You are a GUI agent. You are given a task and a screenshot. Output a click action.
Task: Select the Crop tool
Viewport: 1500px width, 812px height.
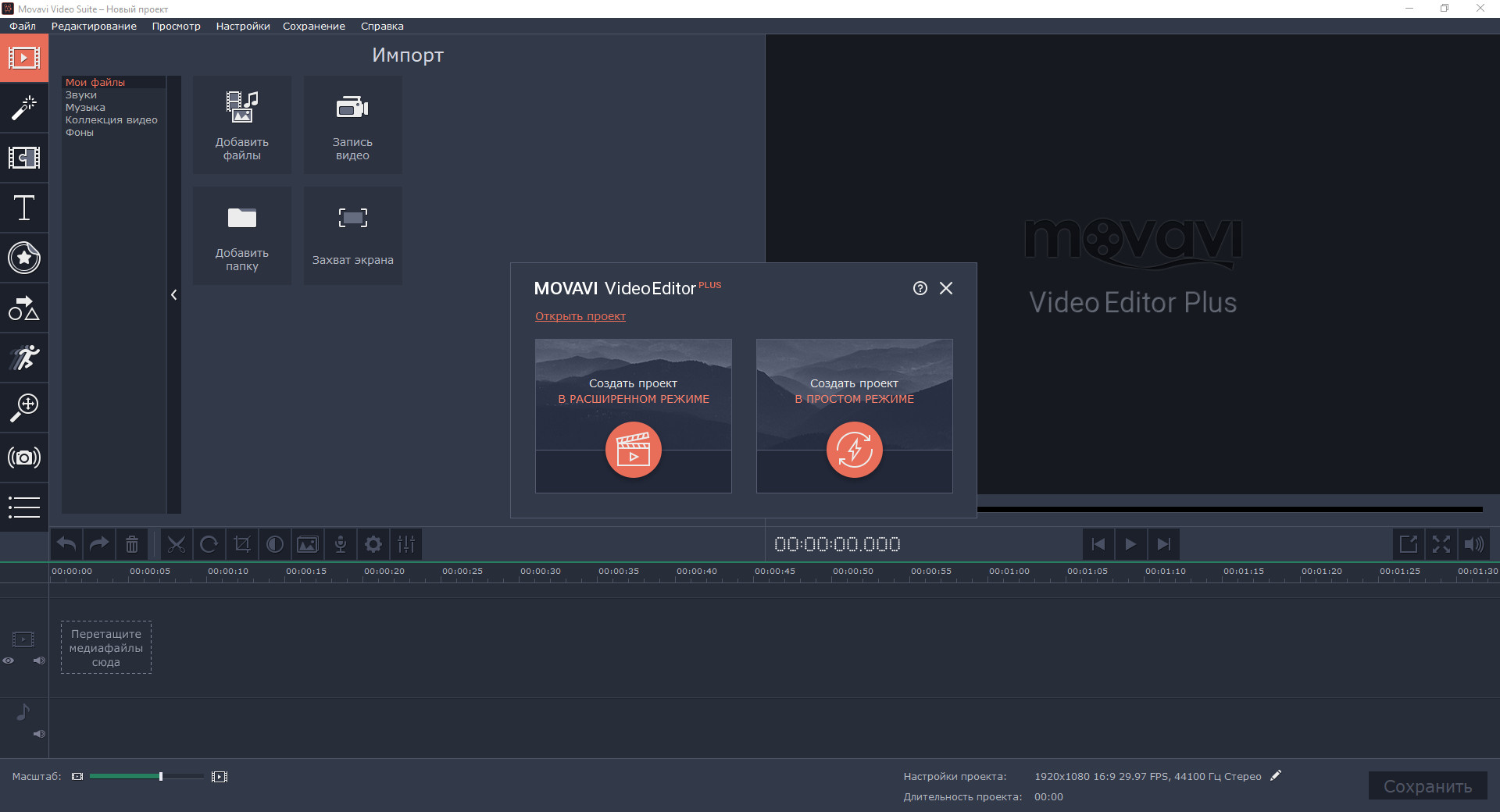tap(242, 544)
